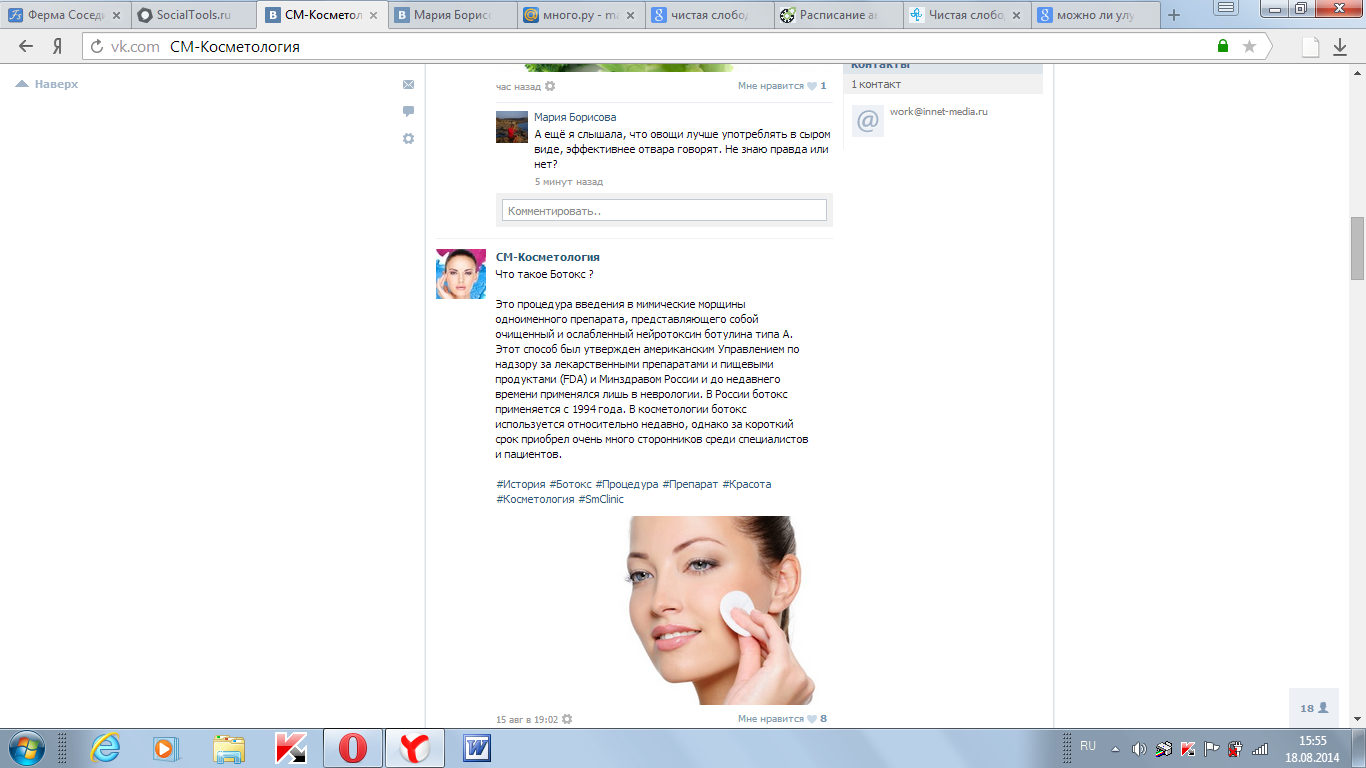Click the 5 минут назад comment time
The height and width of the screenshot is (768, 1366).
pos(569,182)
